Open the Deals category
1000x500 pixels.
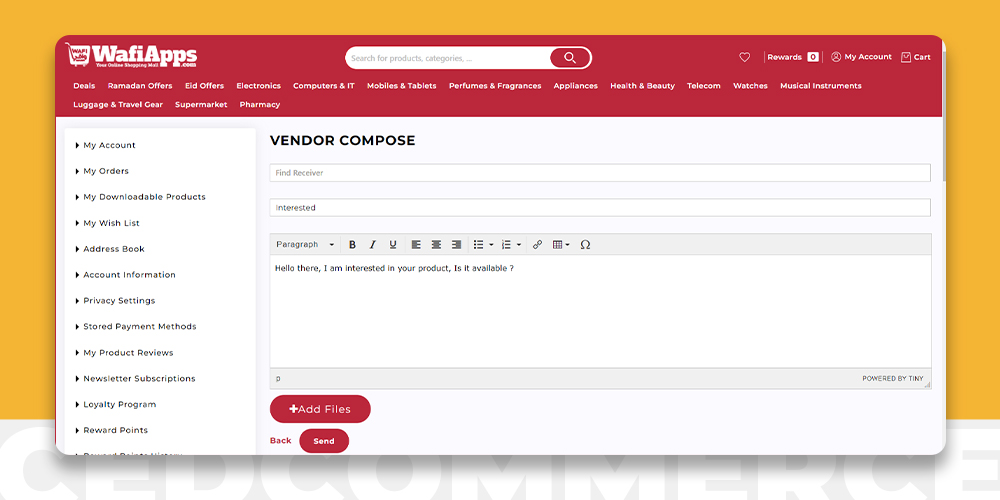coord(84,85)
